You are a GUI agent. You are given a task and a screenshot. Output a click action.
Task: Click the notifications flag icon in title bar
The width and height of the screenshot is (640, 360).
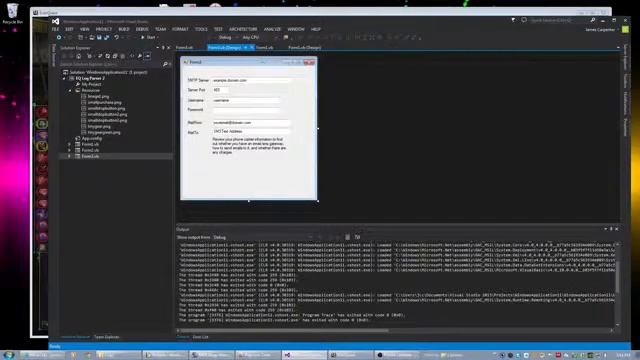pyautogui.click(x=513, y=20)
